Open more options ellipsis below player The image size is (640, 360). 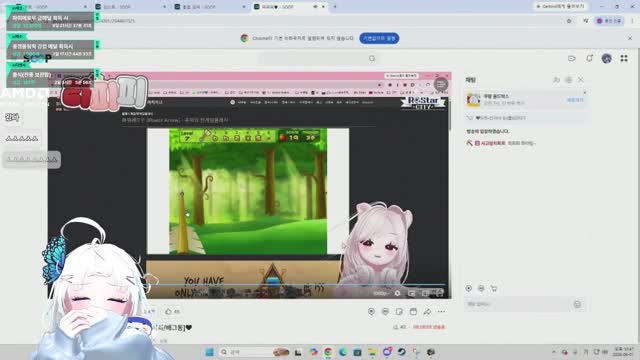click(x=441, y=311)
